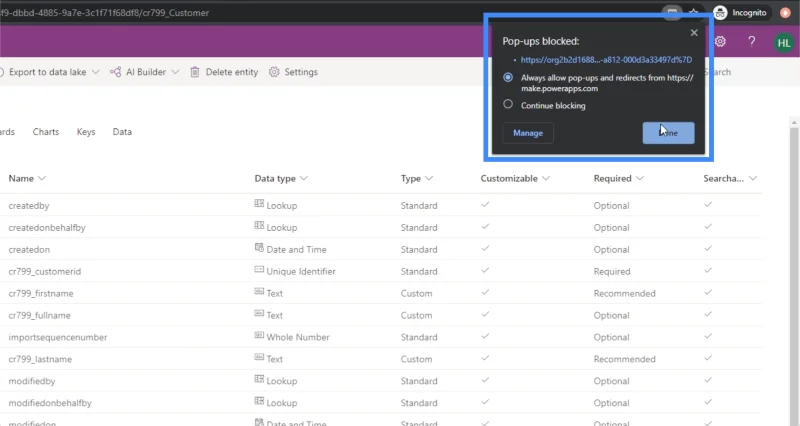Open Customizable column filter chevron
This screenshot has height=426, width=800.
click(546, 178)
